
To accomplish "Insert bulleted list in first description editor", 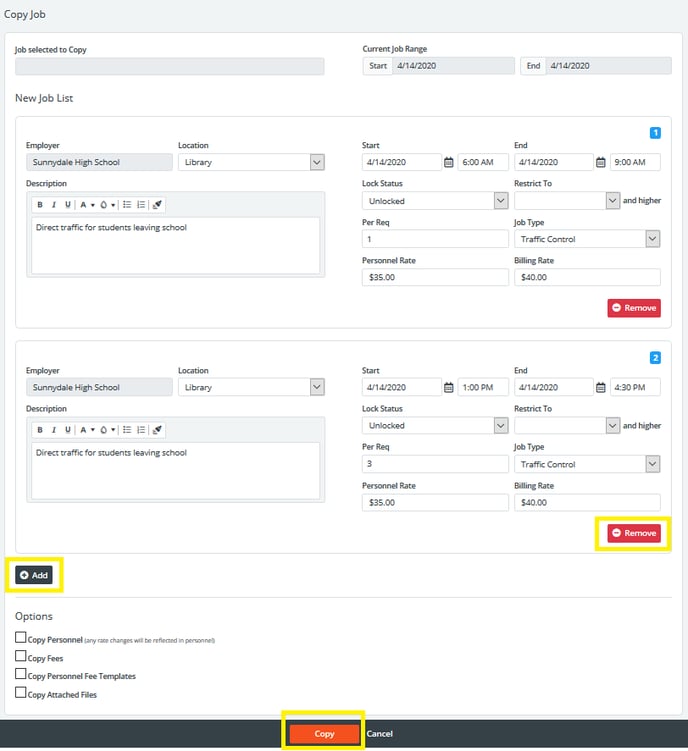I will coord(127,205).
